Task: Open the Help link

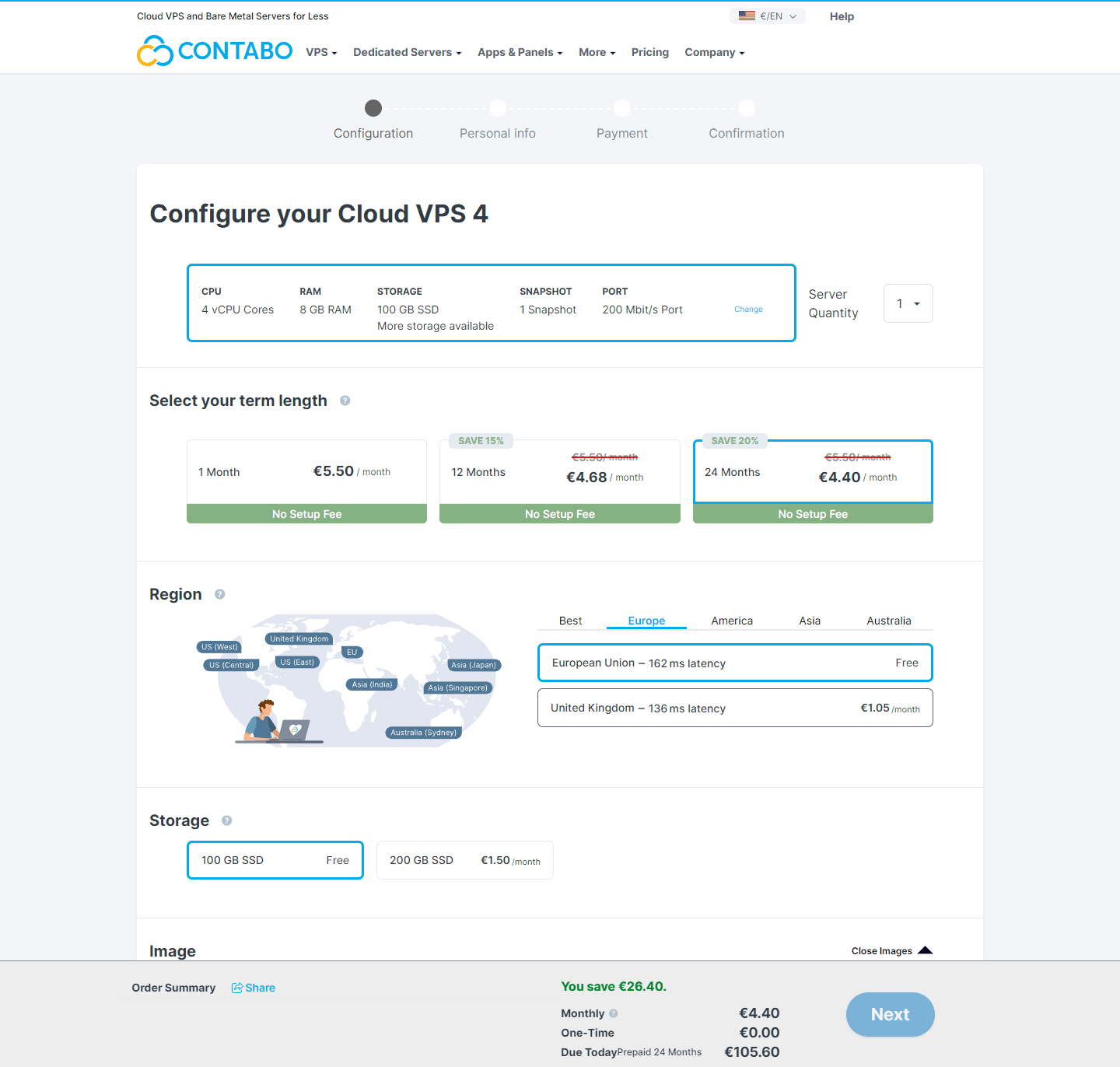Action: (842, 16)
